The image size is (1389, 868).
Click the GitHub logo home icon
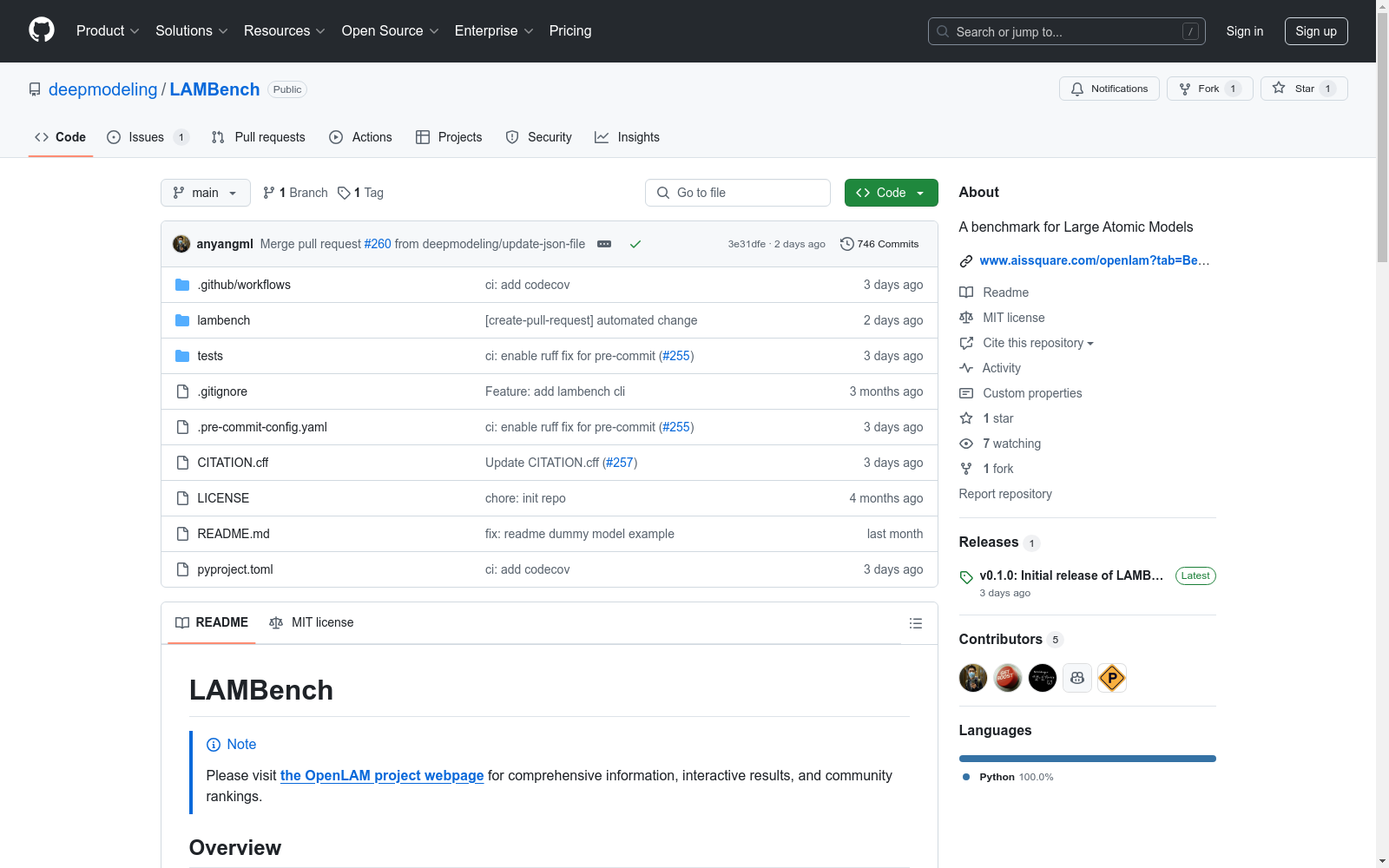42,30
